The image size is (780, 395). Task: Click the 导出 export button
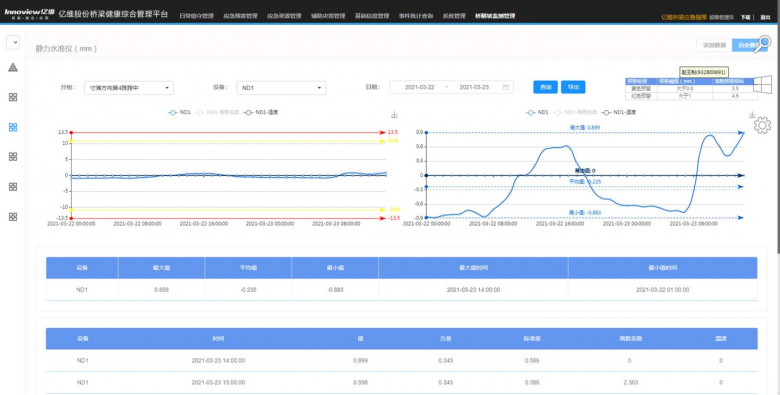[573, 87]
